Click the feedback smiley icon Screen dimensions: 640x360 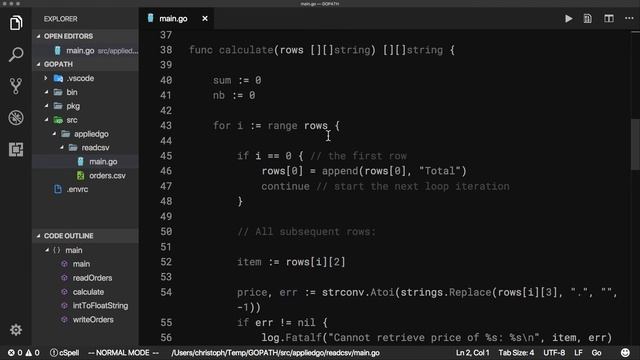pos(625,353)
